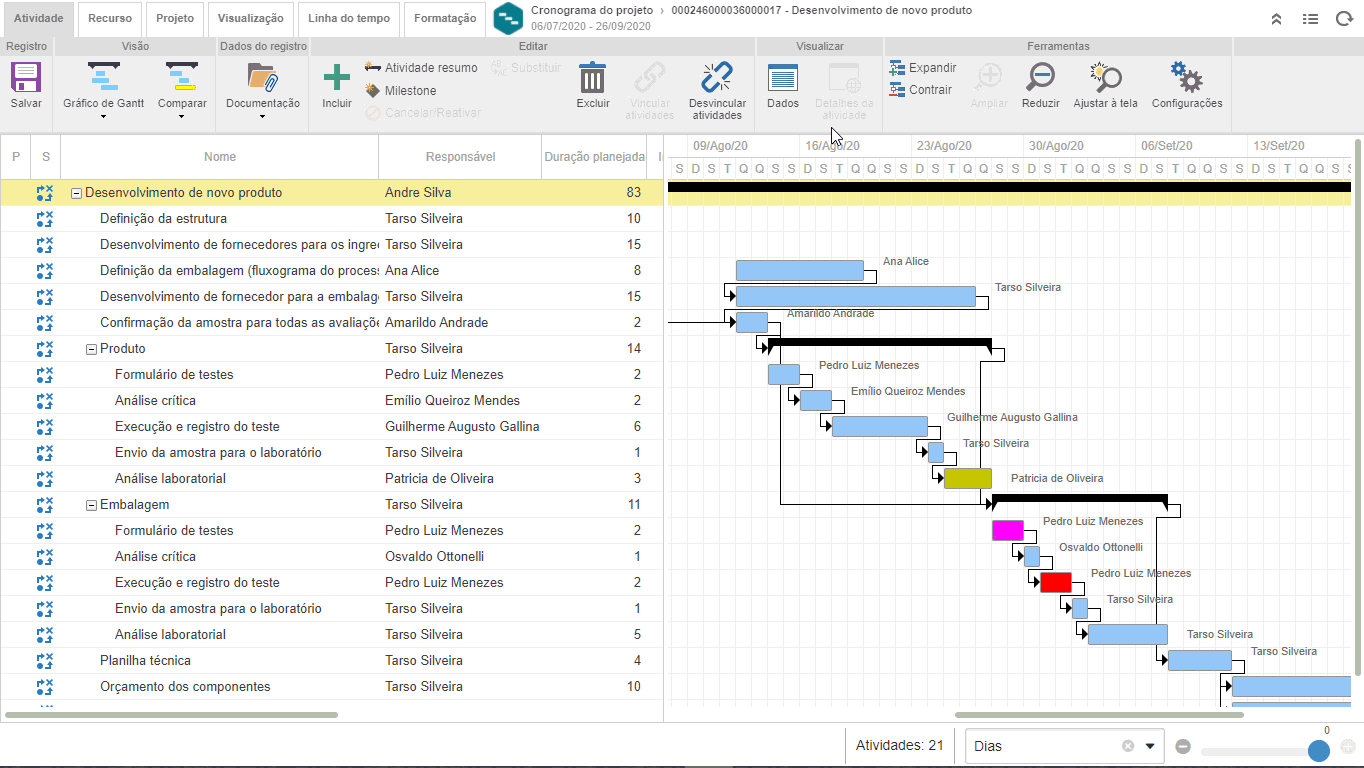Collapse the Produto group
Viewport: 1364px width, 768px height.
click(x=92, y=349)
